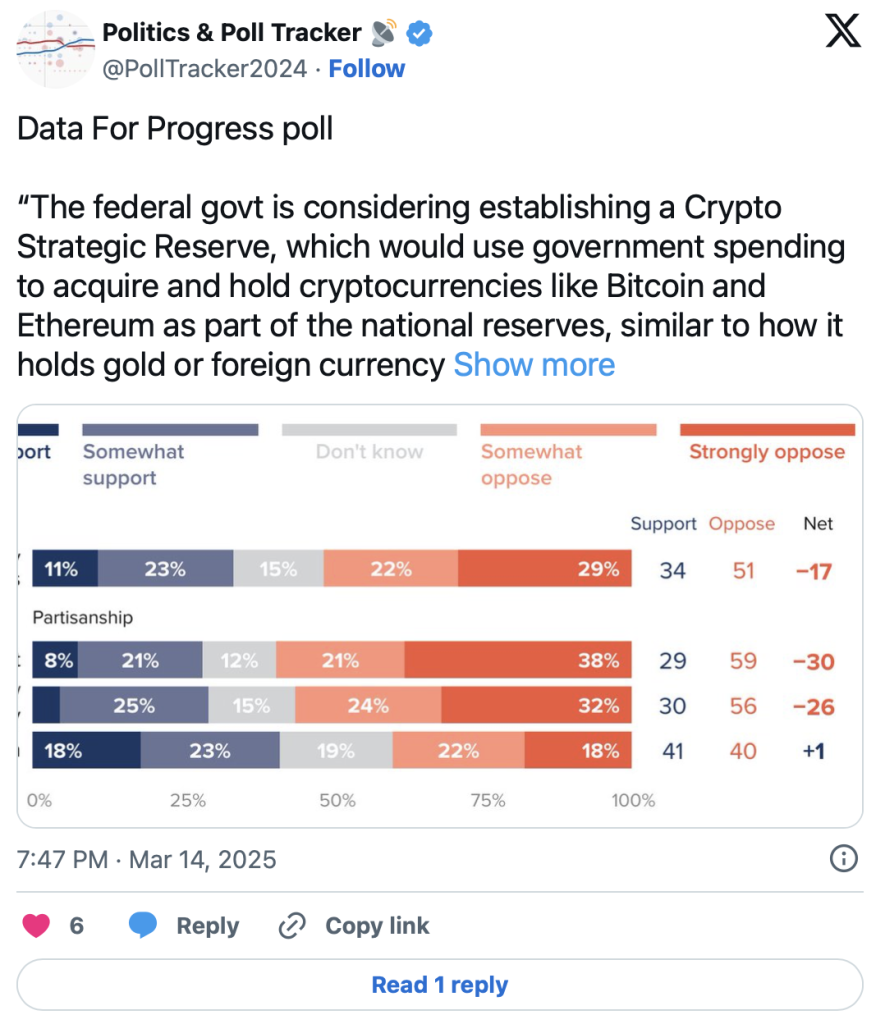Click the Copy link text

coord(377,926)
